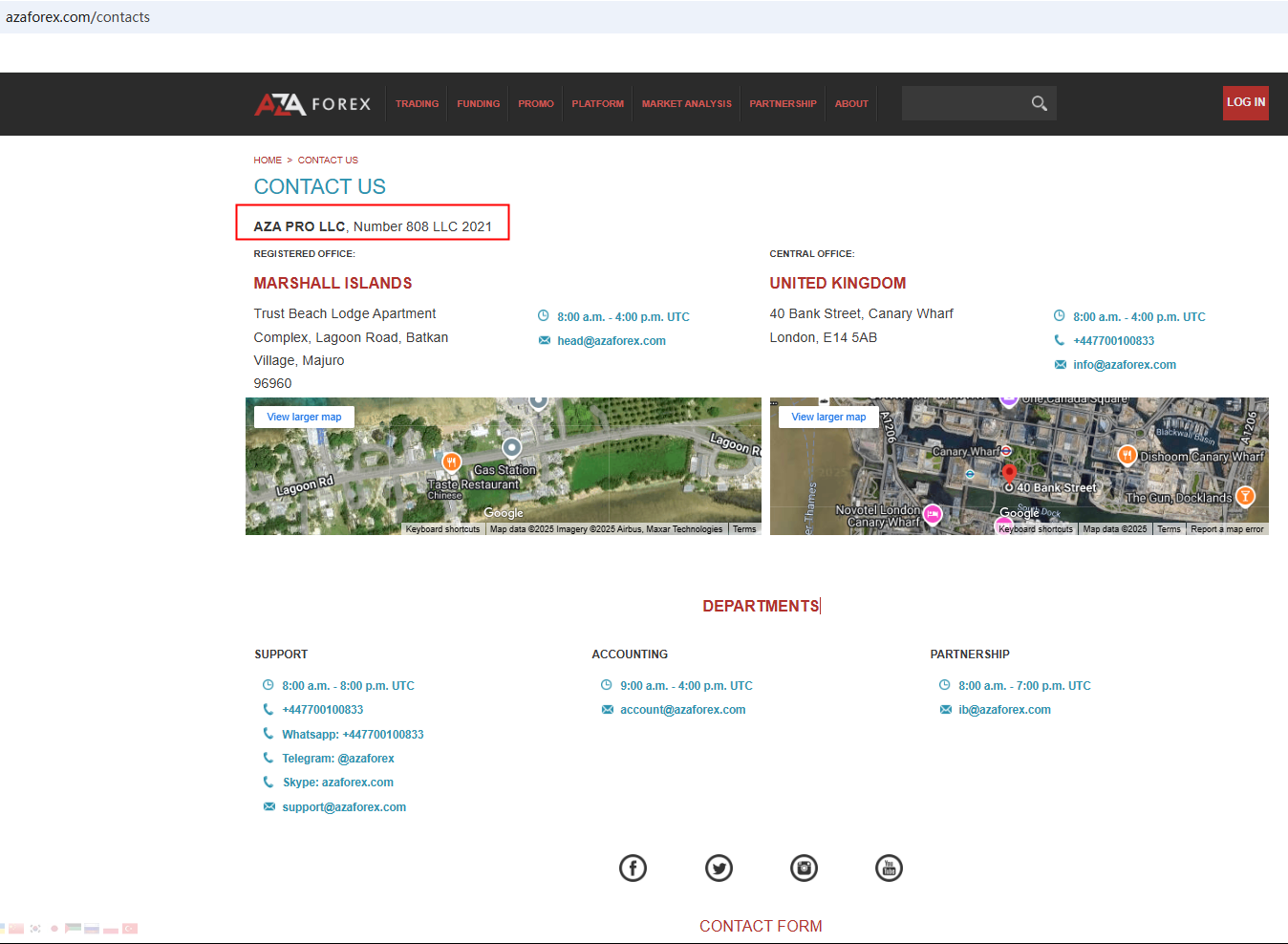Viewport: 1288px width, 944px height.
Task: Open the Telegram @azaforex link
Action: (337, 759)
